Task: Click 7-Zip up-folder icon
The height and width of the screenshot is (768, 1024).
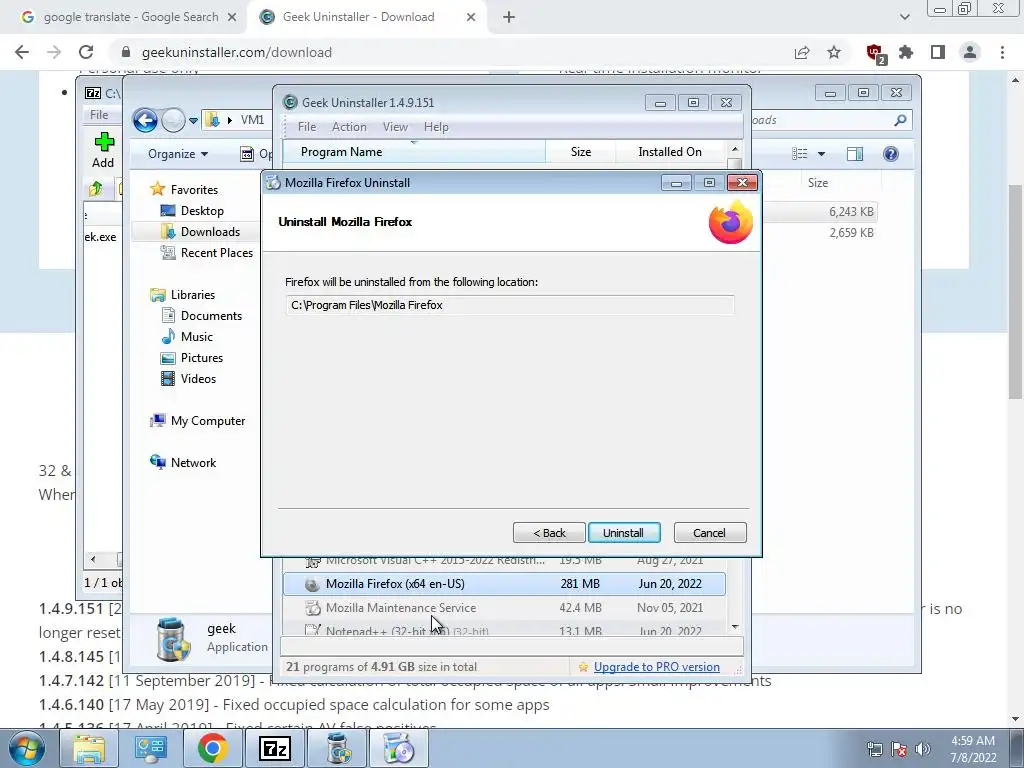Action: pyautogui.click(x=95, y=189)
